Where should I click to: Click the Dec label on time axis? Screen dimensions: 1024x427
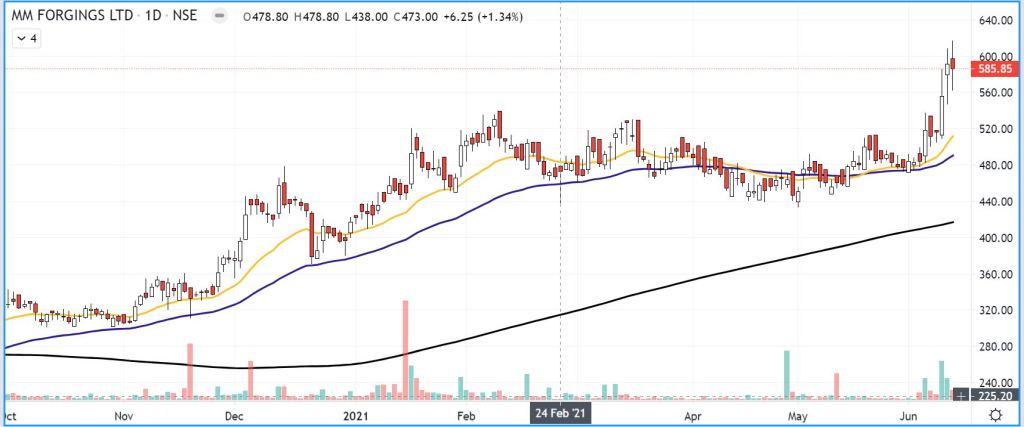233,414
